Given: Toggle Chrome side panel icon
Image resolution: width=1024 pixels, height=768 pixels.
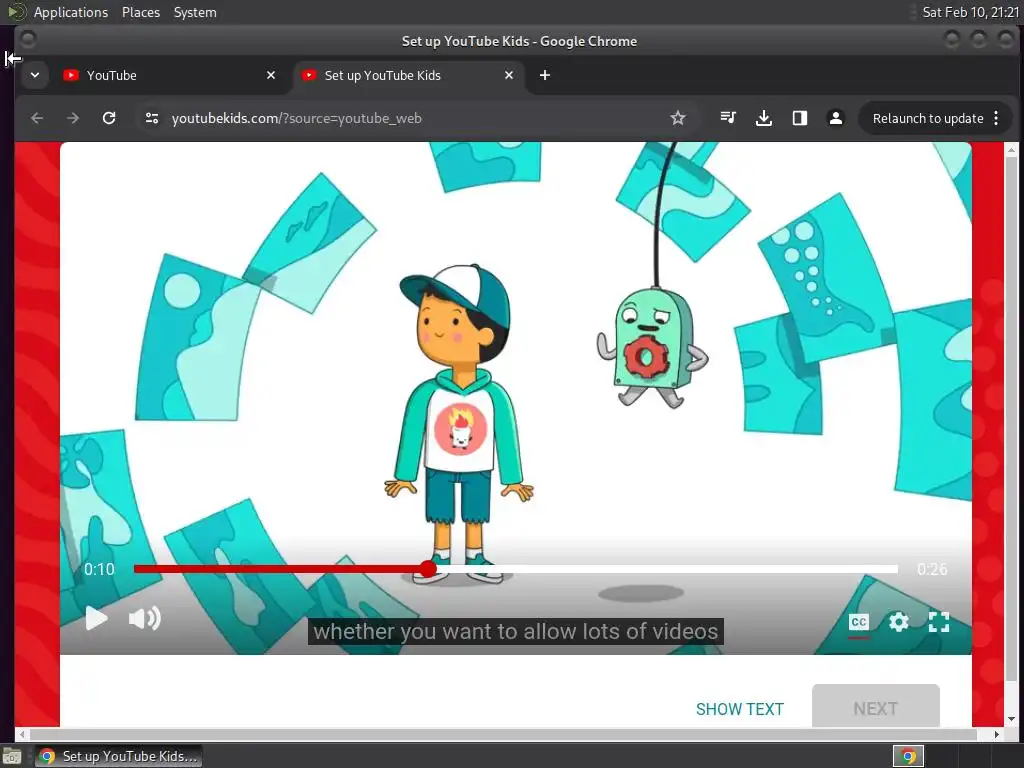Looking at the screenshot, I should pos(799,118).
